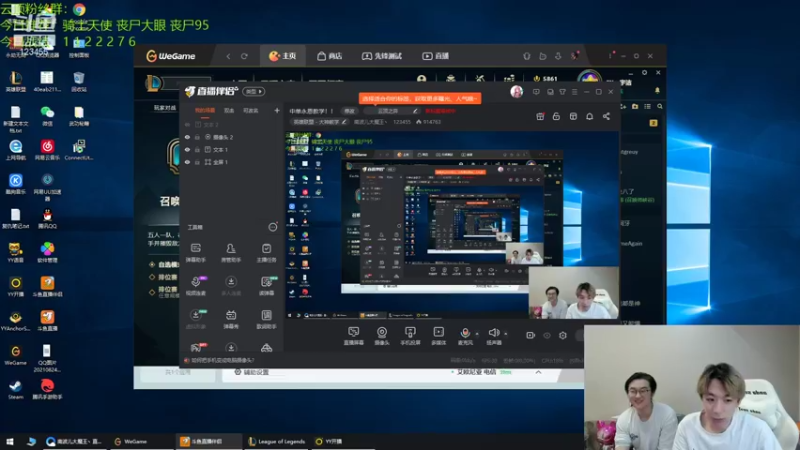The image size is (800, 450).
Task: Open the Steam desktop shortcut
Action: [x=15, y=389]
